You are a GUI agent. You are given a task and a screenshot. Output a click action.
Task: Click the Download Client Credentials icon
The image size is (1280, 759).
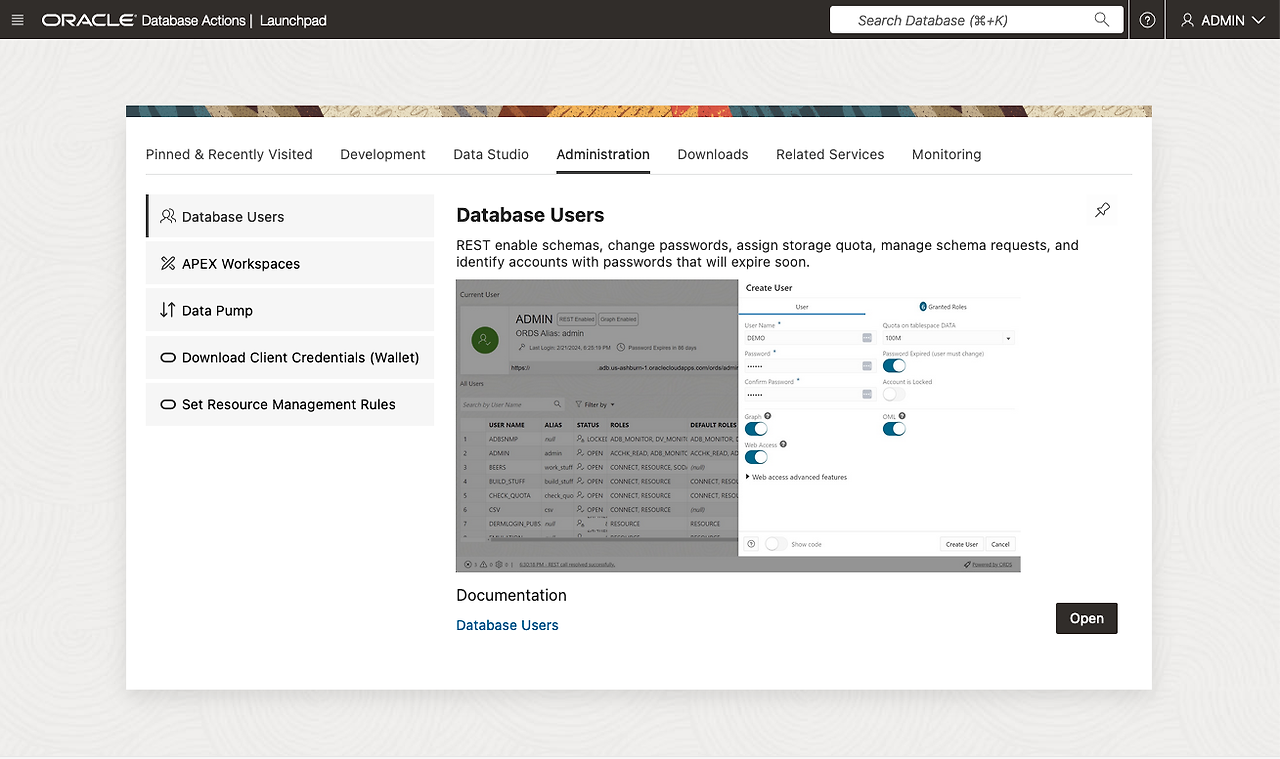(168, 357)
